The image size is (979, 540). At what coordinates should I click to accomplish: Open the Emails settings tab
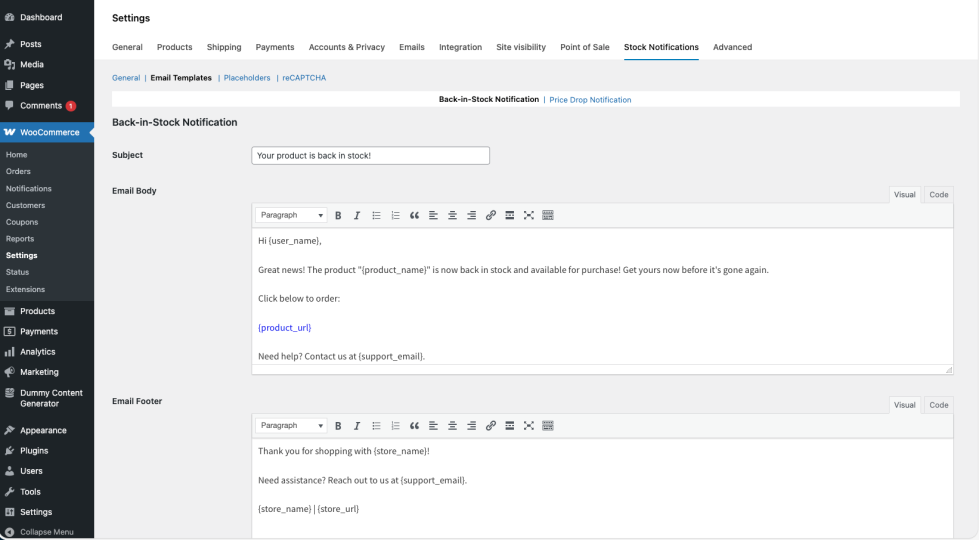[x=411, y=47]
